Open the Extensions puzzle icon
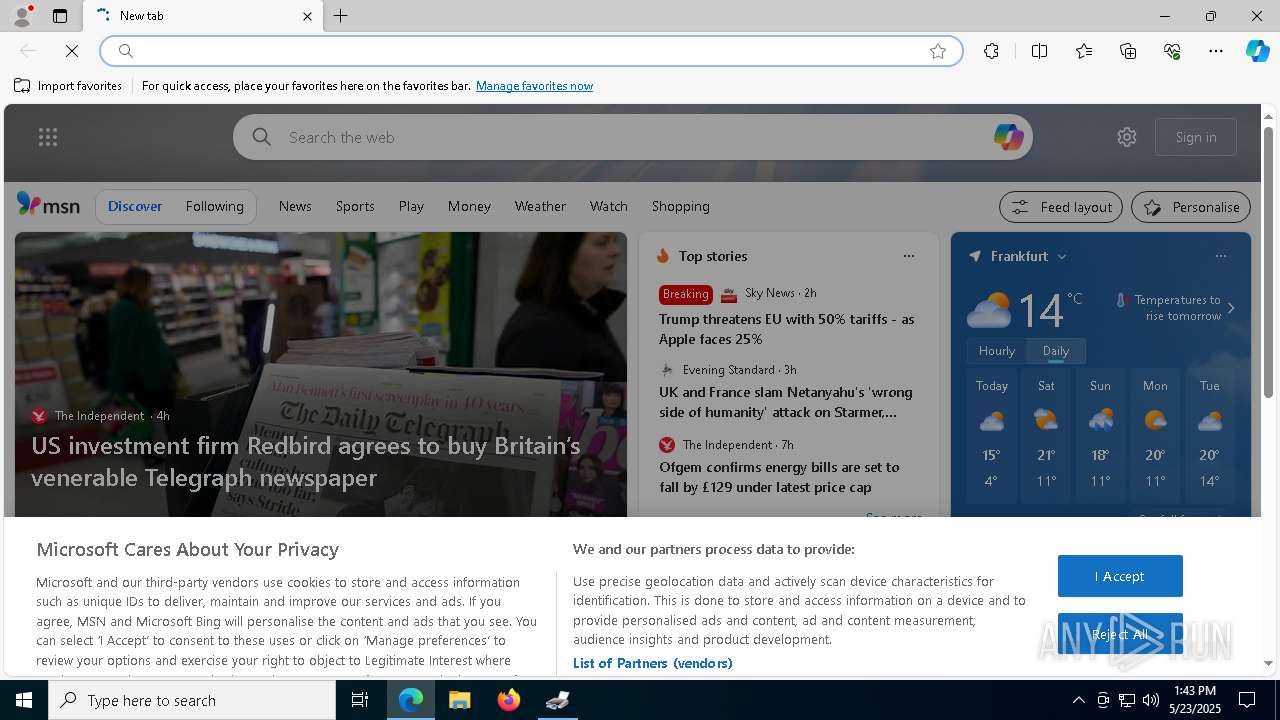The image size is (1280, 720). tap(991, 51)
